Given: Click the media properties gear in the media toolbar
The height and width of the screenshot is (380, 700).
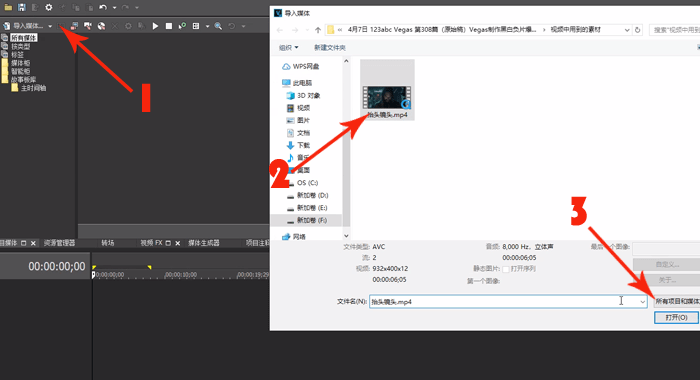Looking at the screenshot, I should tap(128, 26).
